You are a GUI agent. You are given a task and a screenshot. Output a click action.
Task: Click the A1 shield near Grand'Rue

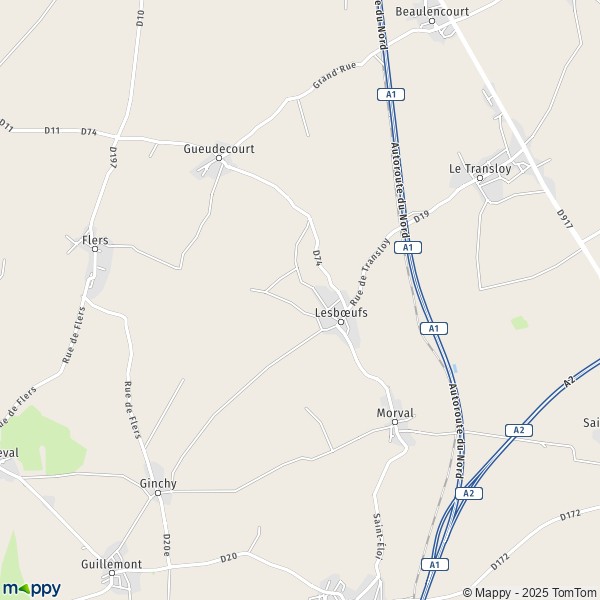point(391,95)
